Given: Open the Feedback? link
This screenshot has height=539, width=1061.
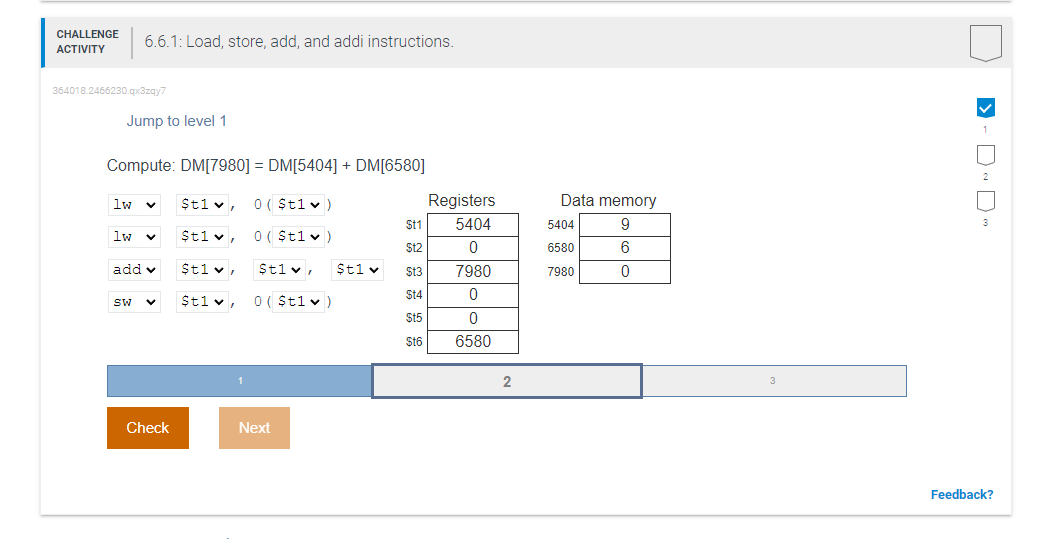Looking at the screenshot, I should pyautogui.click(x=962, y=494).
